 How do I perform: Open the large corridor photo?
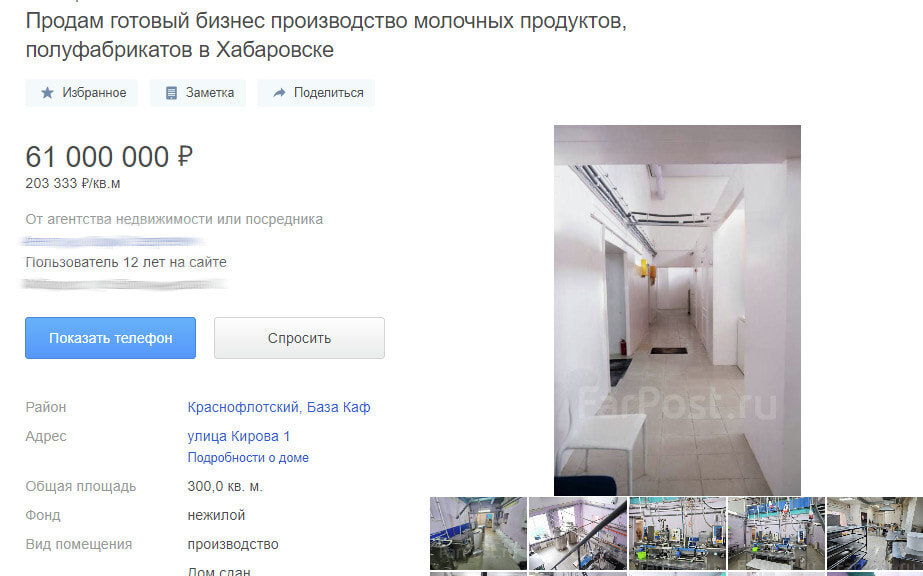(x=677, y=310)
